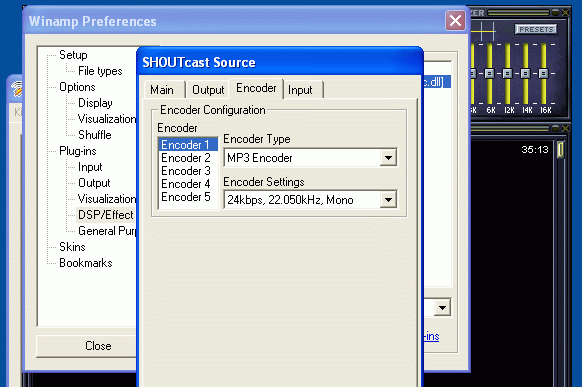Click the 16K equalizer band slider
This screenshot has height=387, width=582.
tap(543, 73)
